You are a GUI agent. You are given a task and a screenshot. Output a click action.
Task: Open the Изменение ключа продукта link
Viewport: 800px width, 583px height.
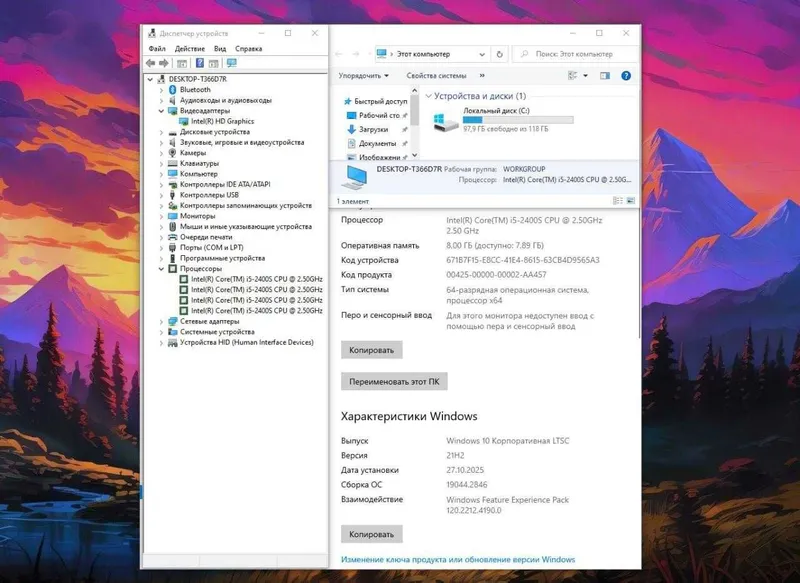pyautogui.click(x=458, y=560)
